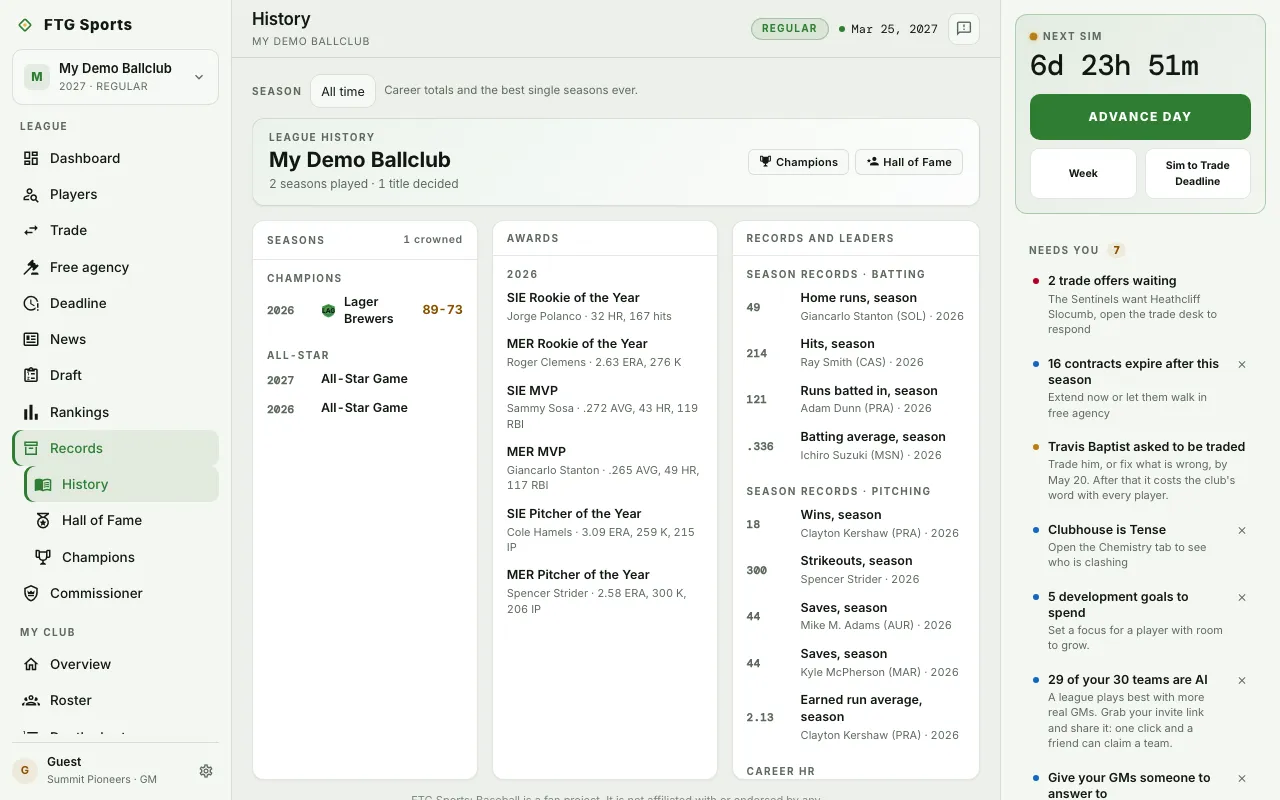Screen dimensions: 1280x800
Task: Click the chat feedback icon in header
Action: pos(964,29)
